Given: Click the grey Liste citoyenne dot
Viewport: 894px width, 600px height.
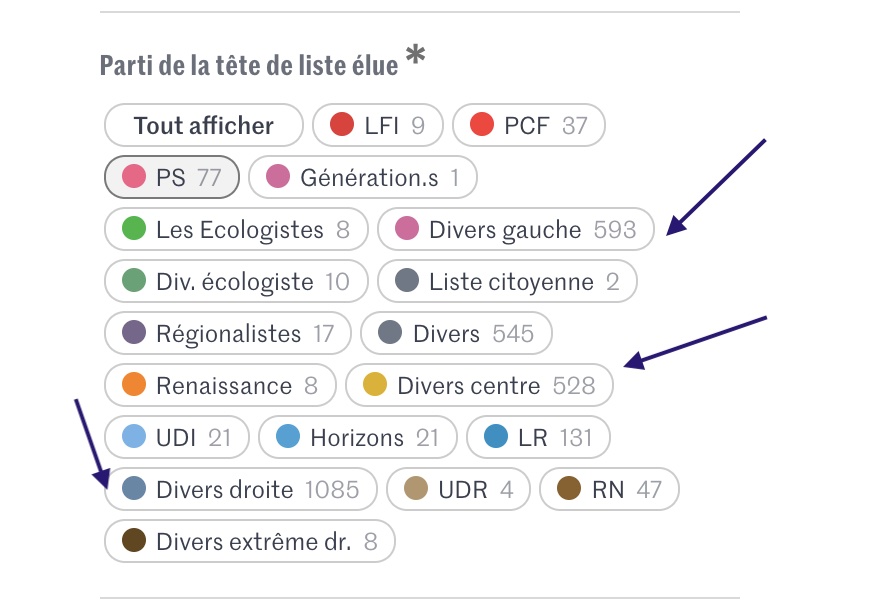Looking at the screenshot, I should point(407,282).
